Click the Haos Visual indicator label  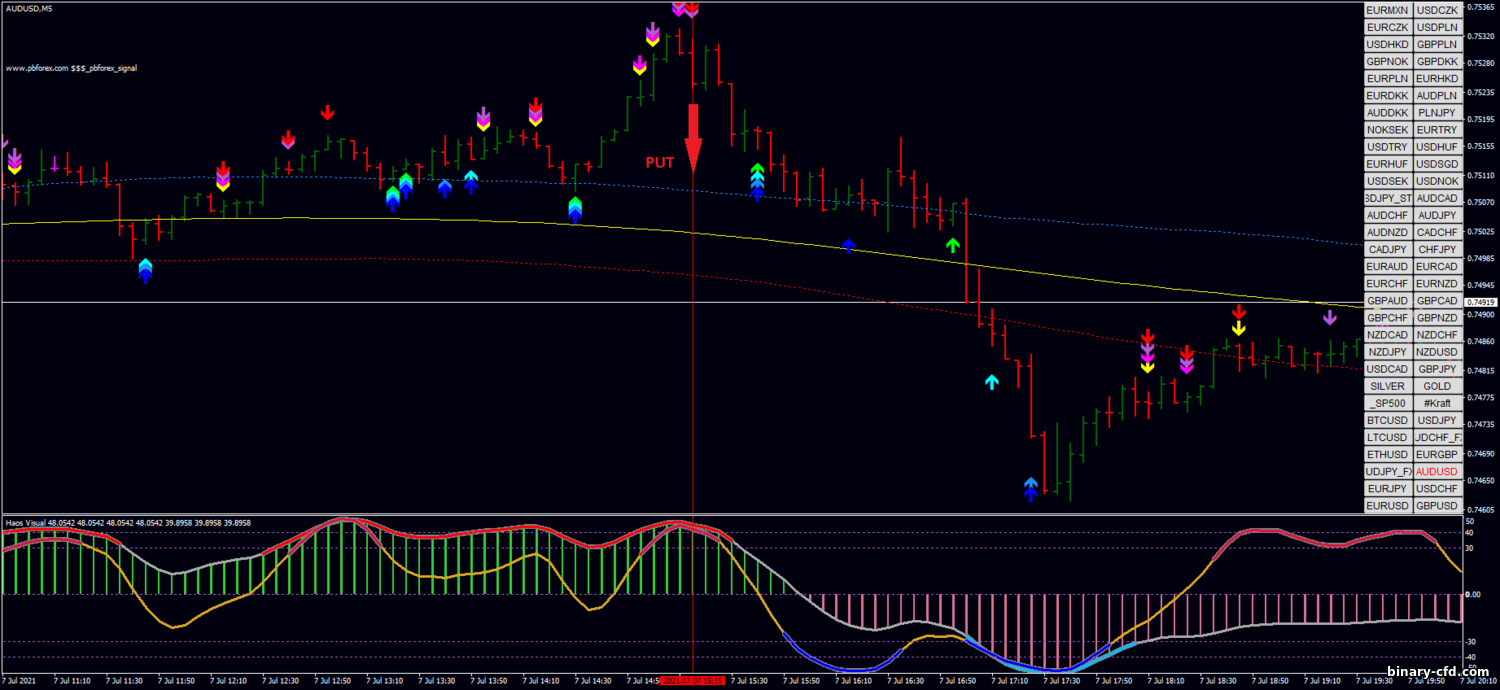[31, 523]
